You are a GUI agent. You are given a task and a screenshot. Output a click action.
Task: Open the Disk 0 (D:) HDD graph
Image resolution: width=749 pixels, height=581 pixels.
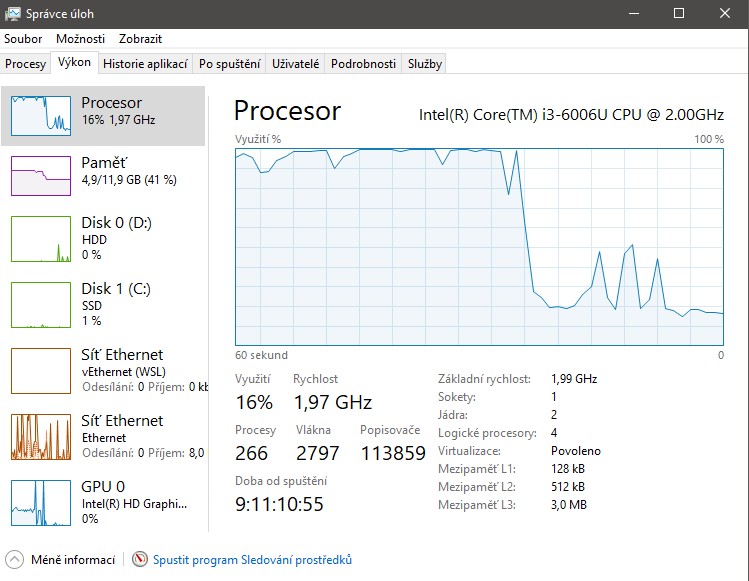(41, 238)
